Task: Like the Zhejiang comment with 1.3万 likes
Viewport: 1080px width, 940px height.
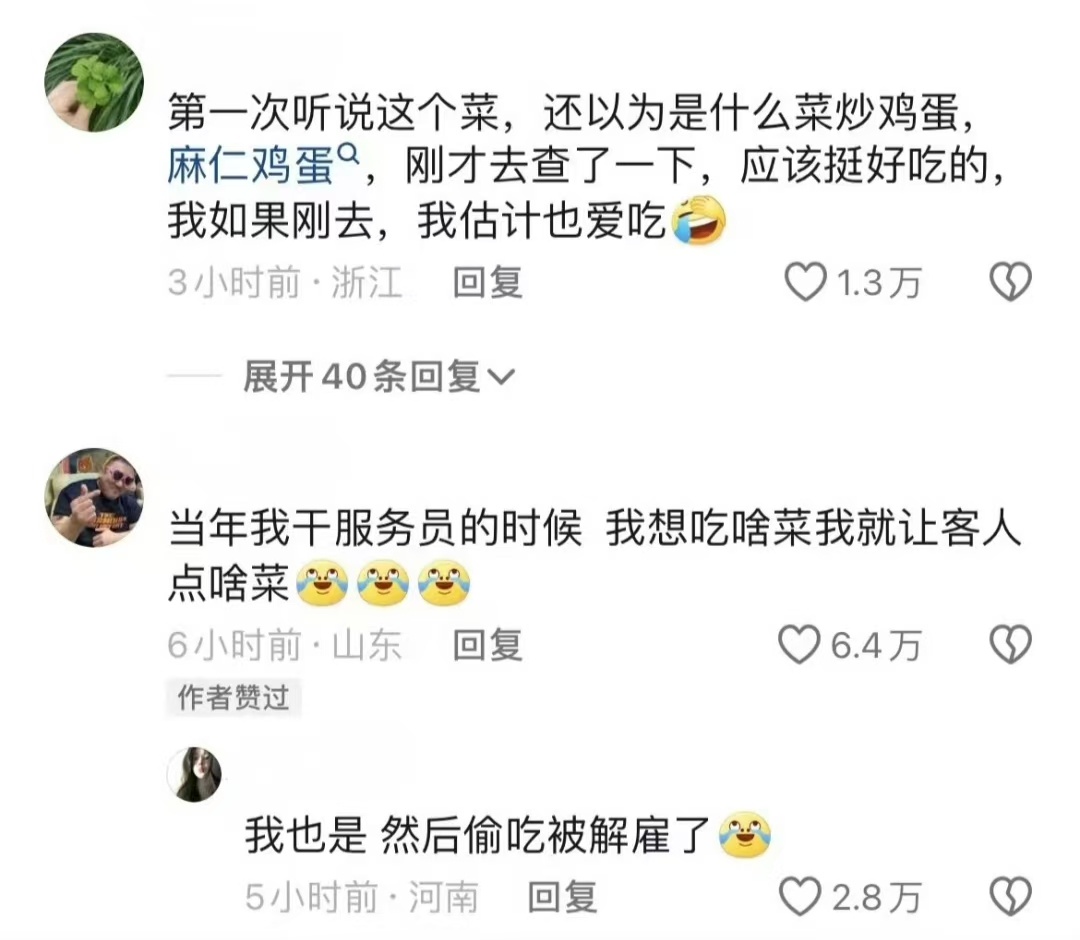Action: tap(804, 282)
